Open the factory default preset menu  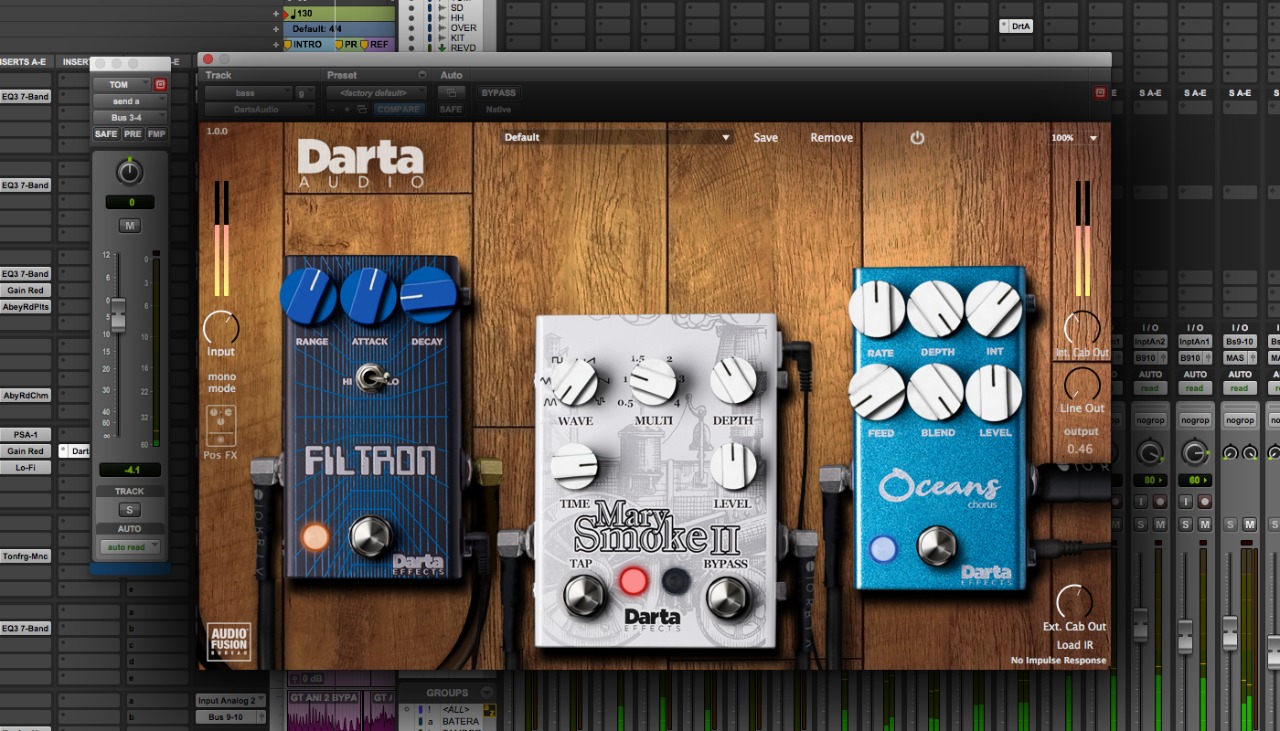click(x=376, y=93)
